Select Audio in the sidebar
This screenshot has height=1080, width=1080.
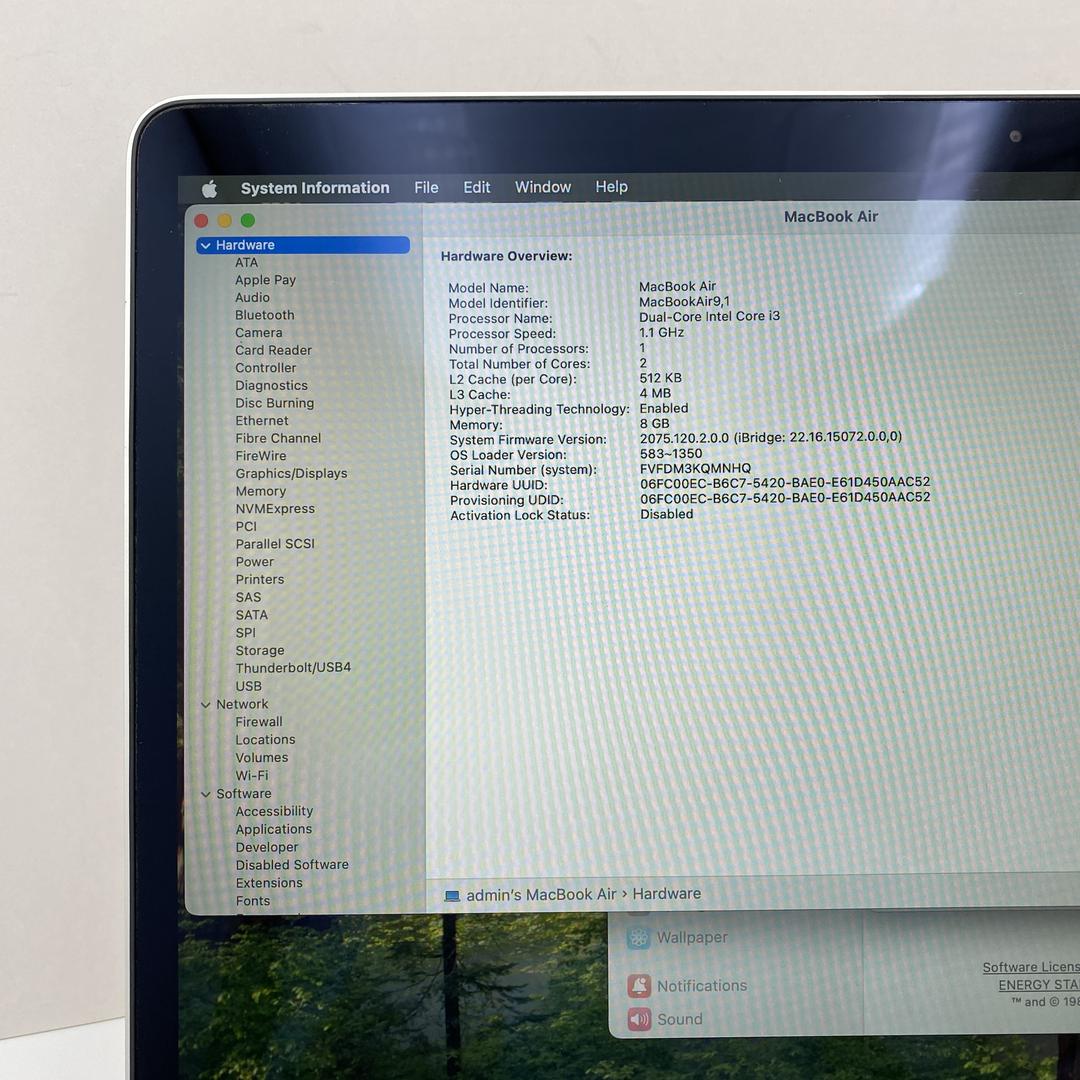(x=252, y=298)
